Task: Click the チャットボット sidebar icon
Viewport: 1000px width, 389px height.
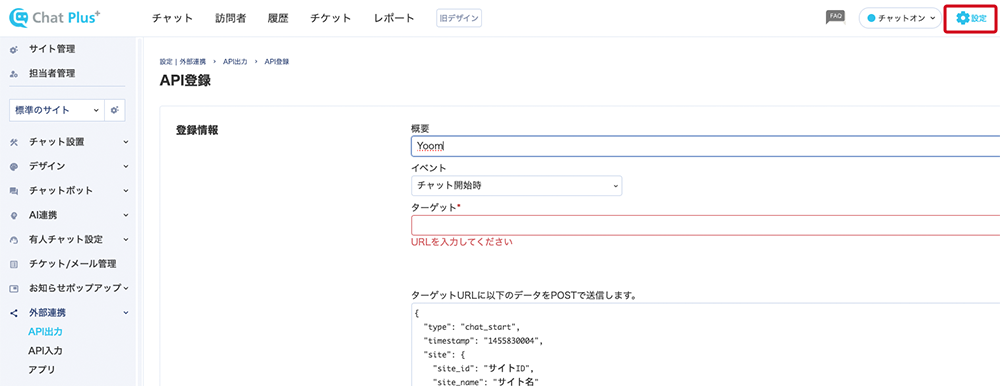Action: click(14, 191)
